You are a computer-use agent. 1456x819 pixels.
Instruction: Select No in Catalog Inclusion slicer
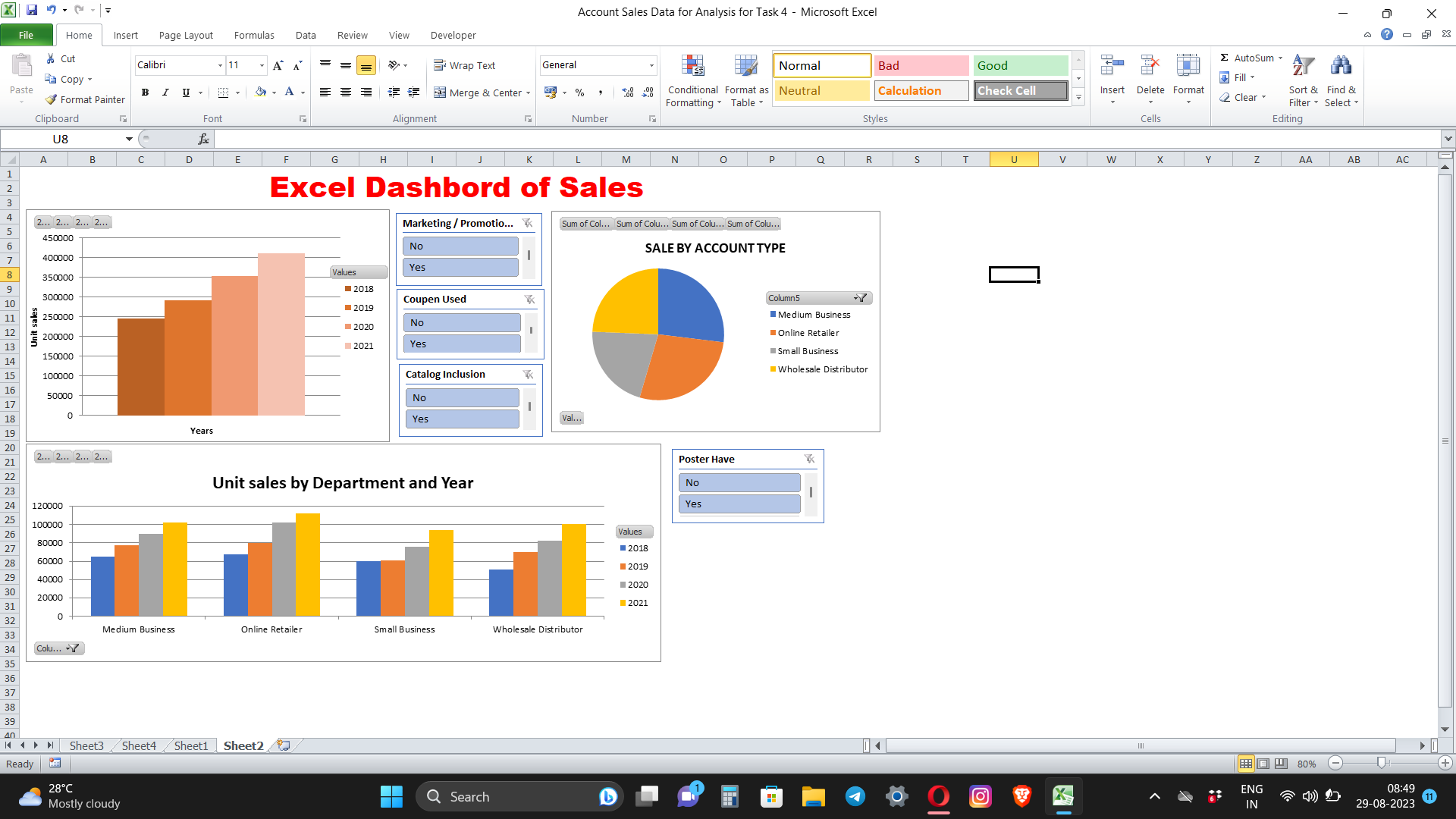coord(462,397)
